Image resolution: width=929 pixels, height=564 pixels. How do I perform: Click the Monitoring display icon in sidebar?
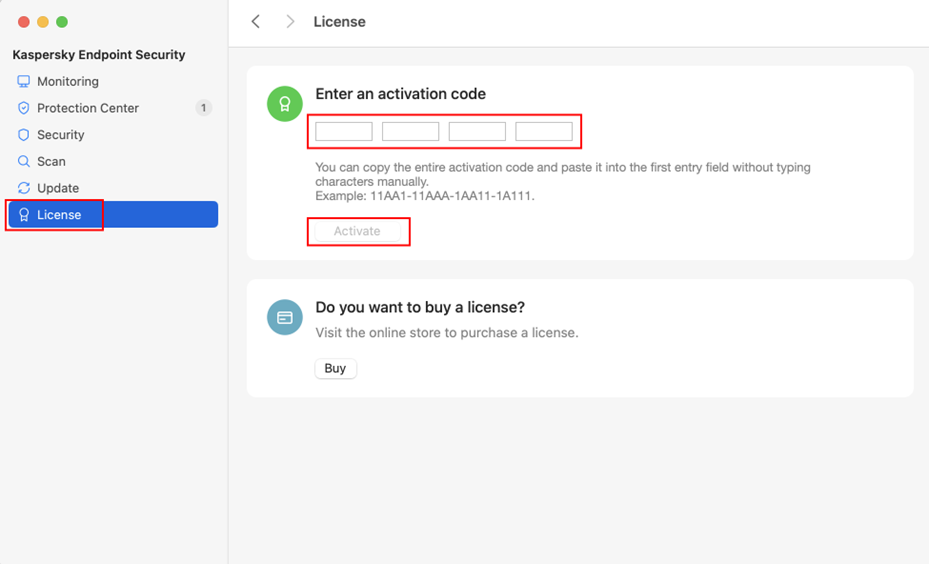tap(24, 81)
